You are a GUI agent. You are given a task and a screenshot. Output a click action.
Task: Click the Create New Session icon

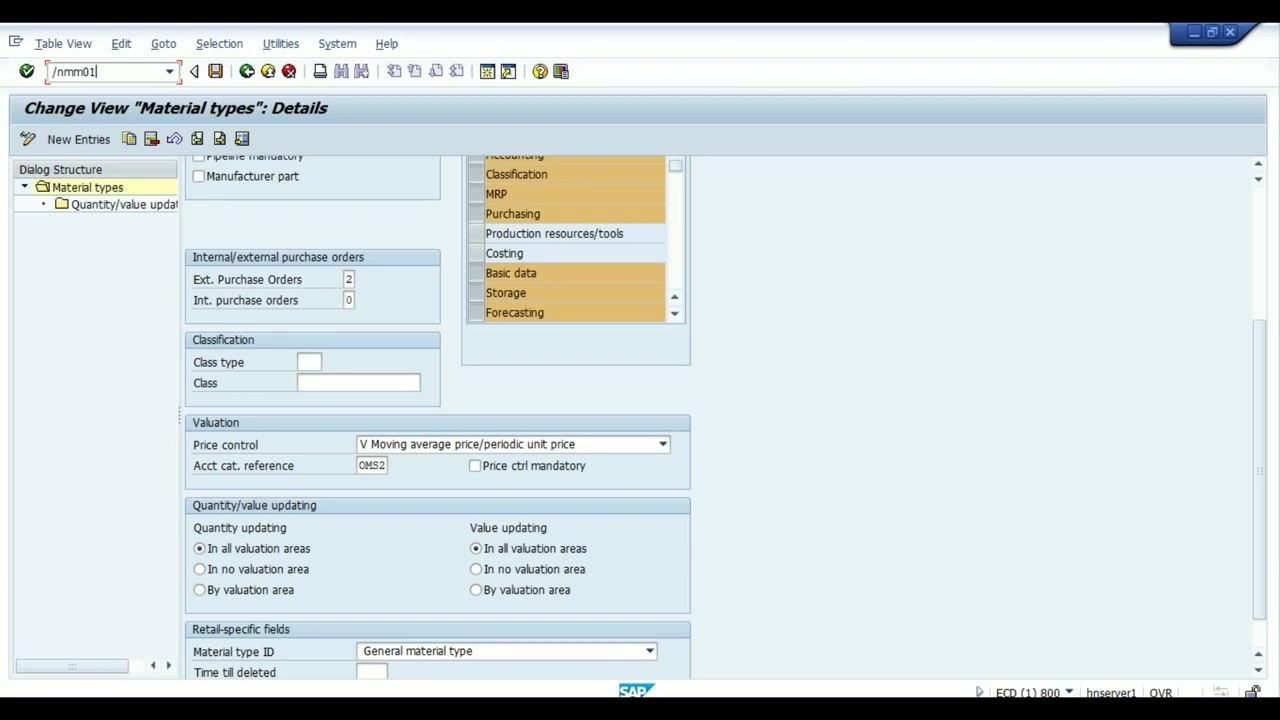(x=488, y=71)
